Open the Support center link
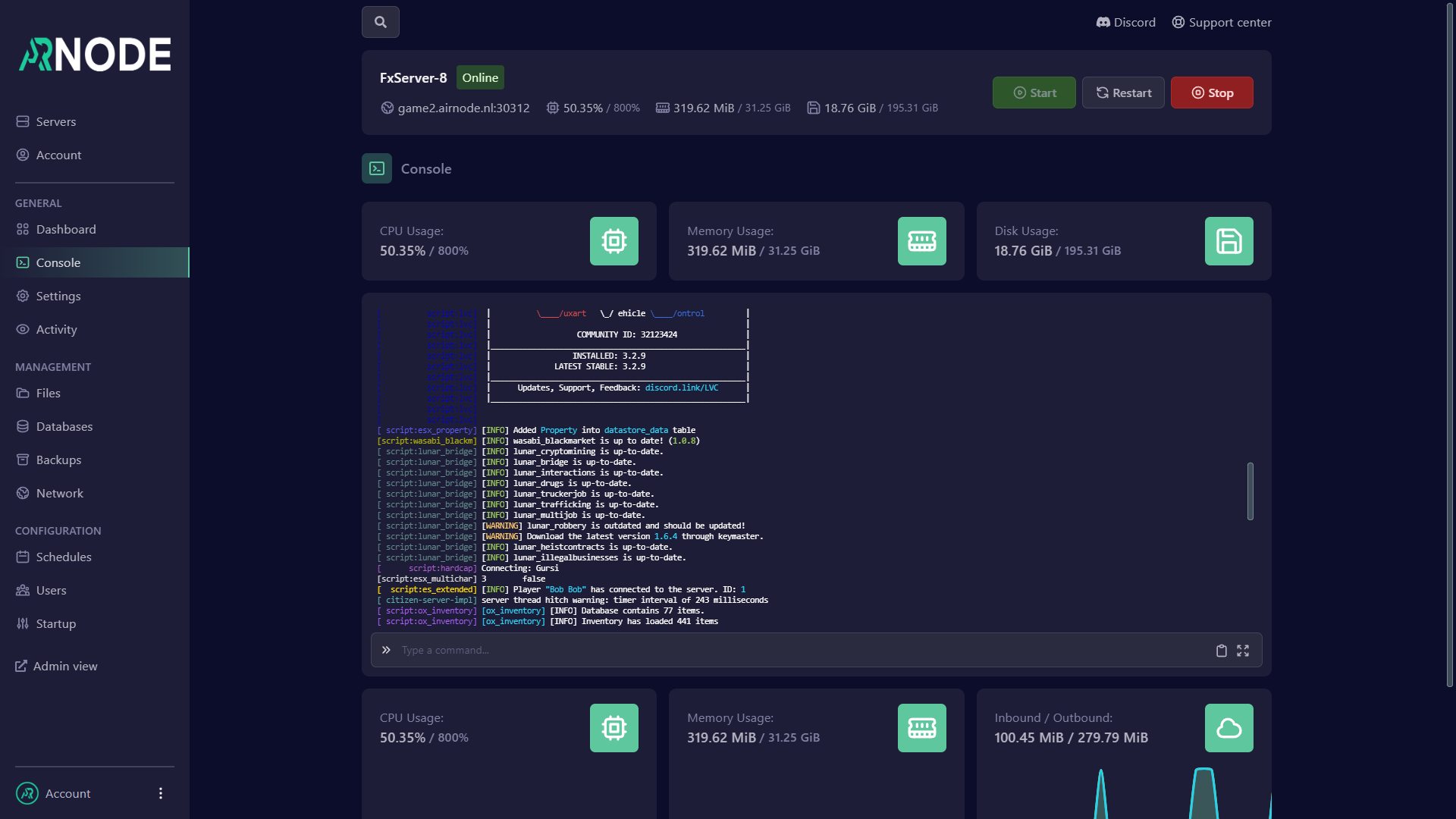 (x=1222, y=22)
